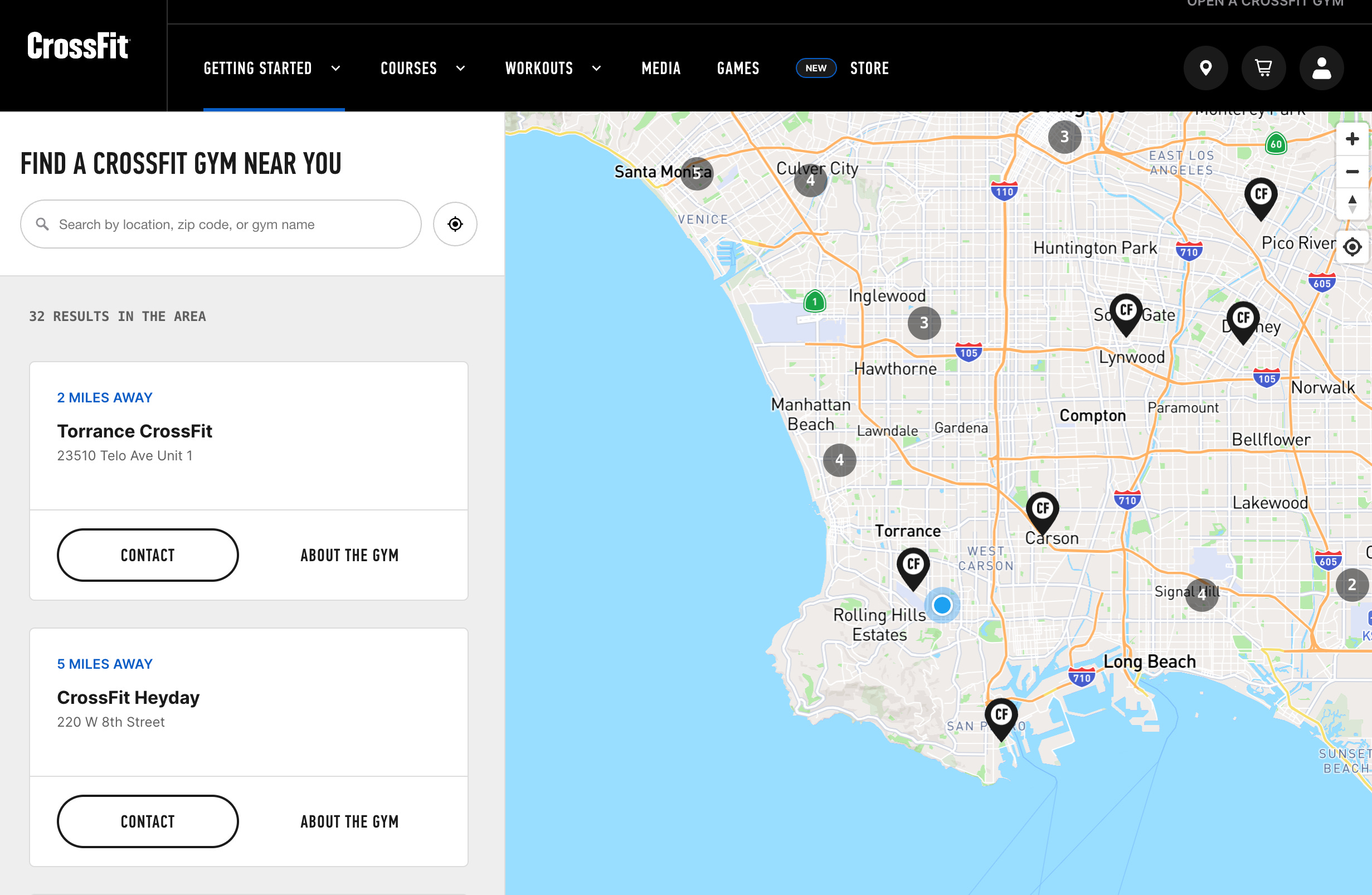Image resolution: width=1372 pixels, height=895 pixels.
Task: Click the 220 W 8th Street address
Action: pos(111,722)
